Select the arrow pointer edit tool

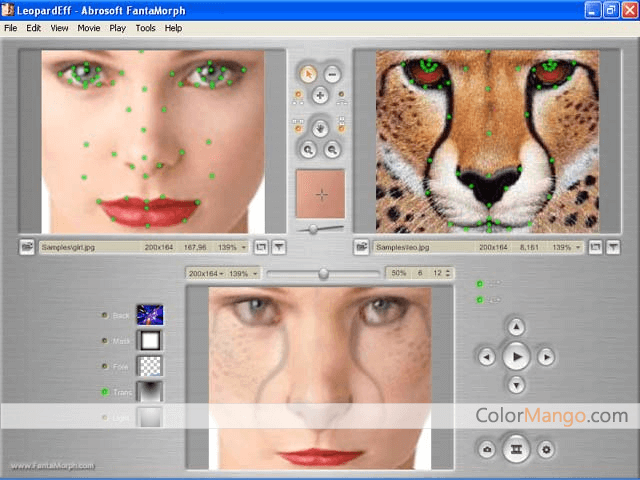click(x=309, y=73)
